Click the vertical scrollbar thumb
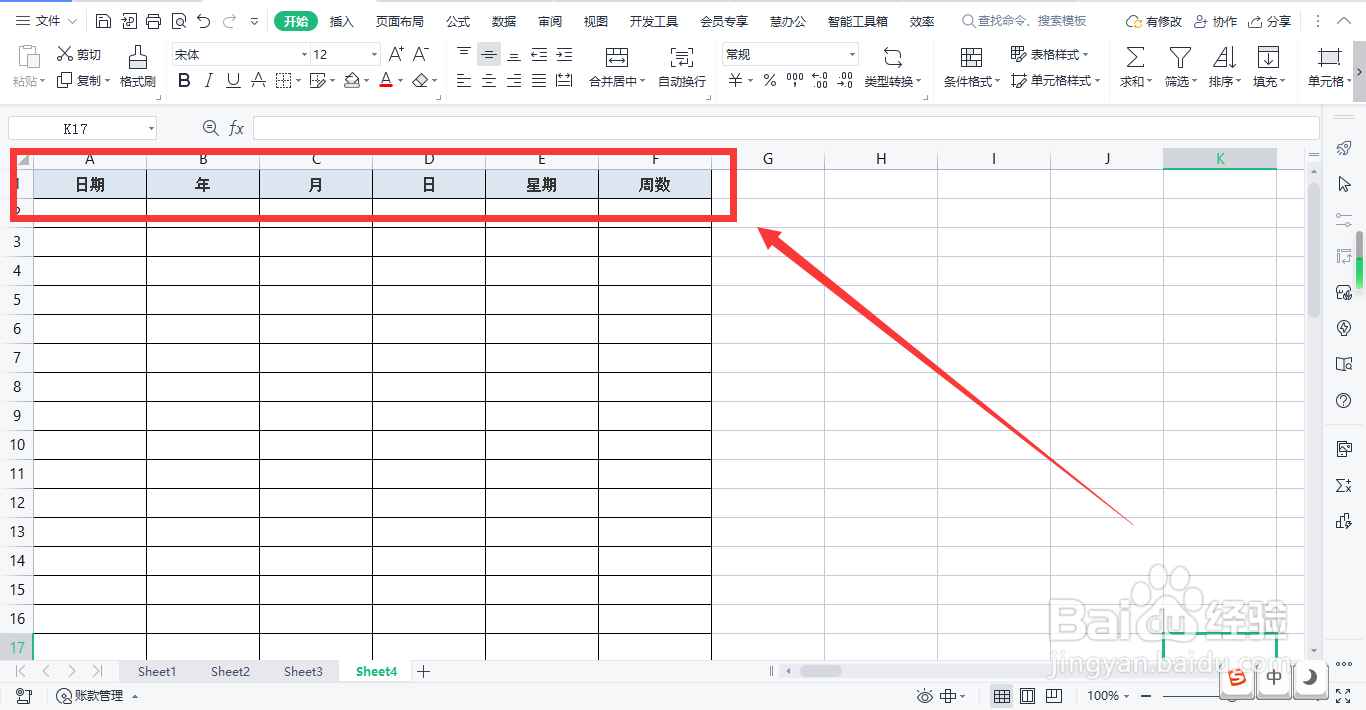Viewport: 1366px width, 710px height. pyautogui.click(x=1314, y=250)
